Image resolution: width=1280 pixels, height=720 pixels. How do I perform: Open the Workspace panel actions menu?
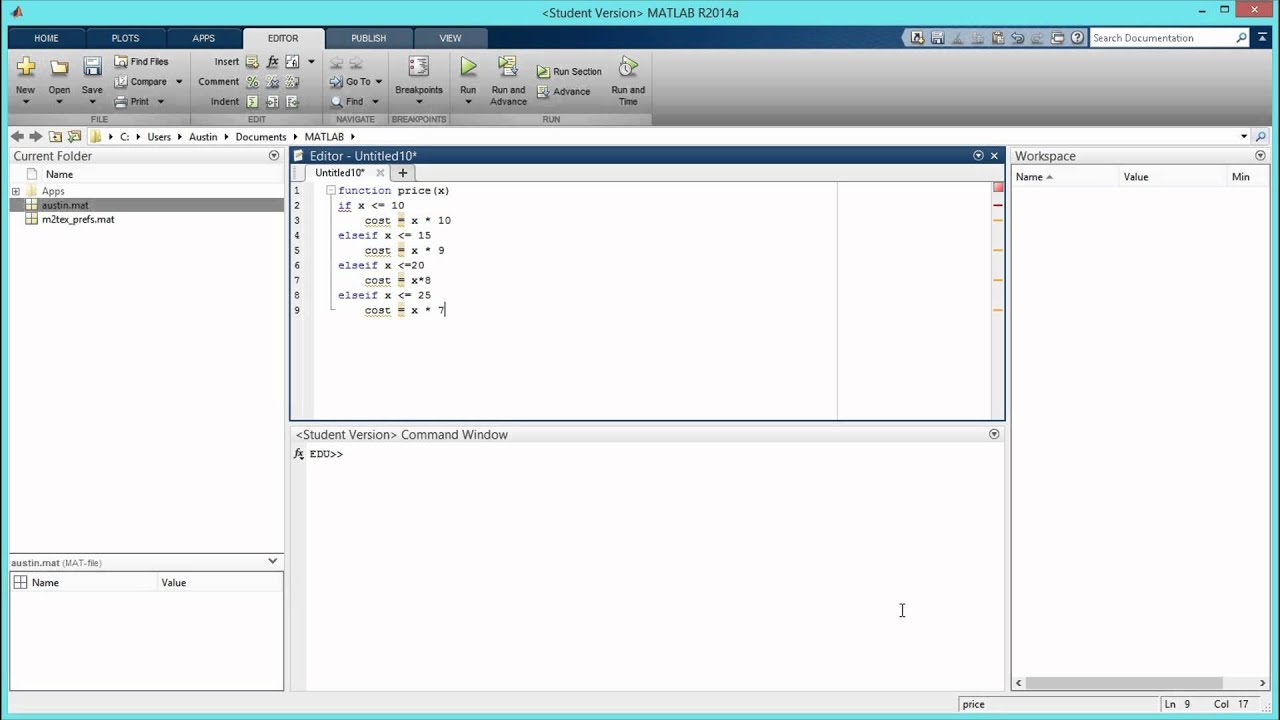[x=1260, y=156]
